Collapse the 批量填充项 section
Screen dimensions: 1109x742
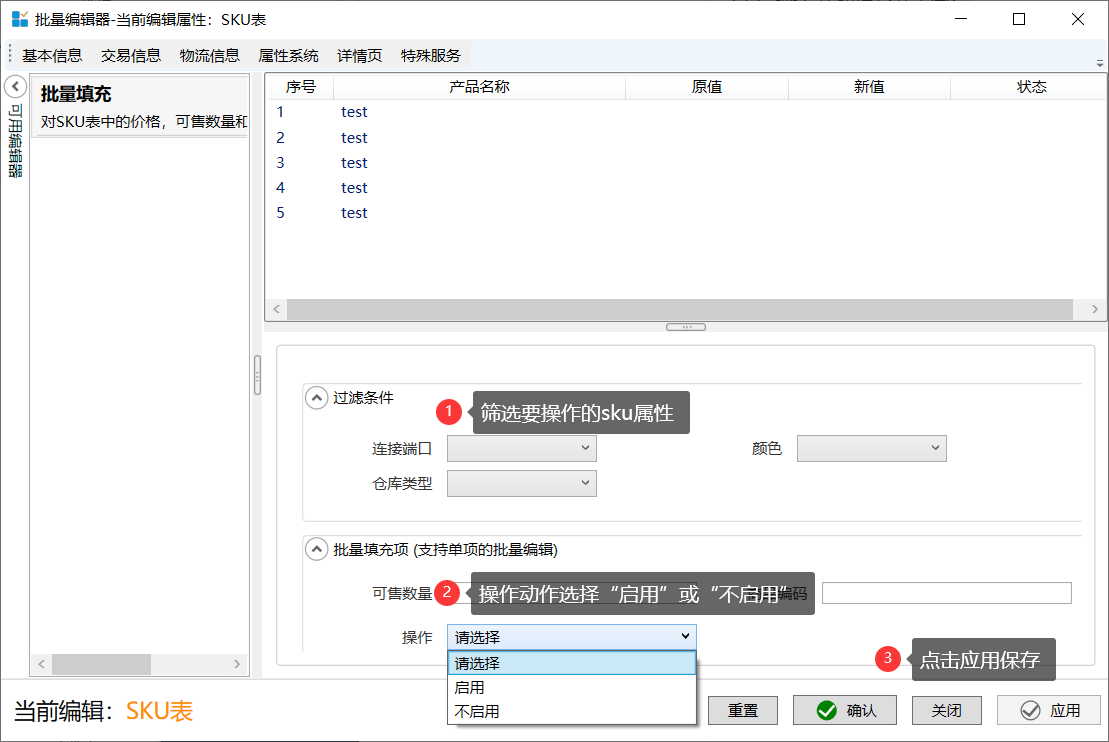(x=317, y=549)
